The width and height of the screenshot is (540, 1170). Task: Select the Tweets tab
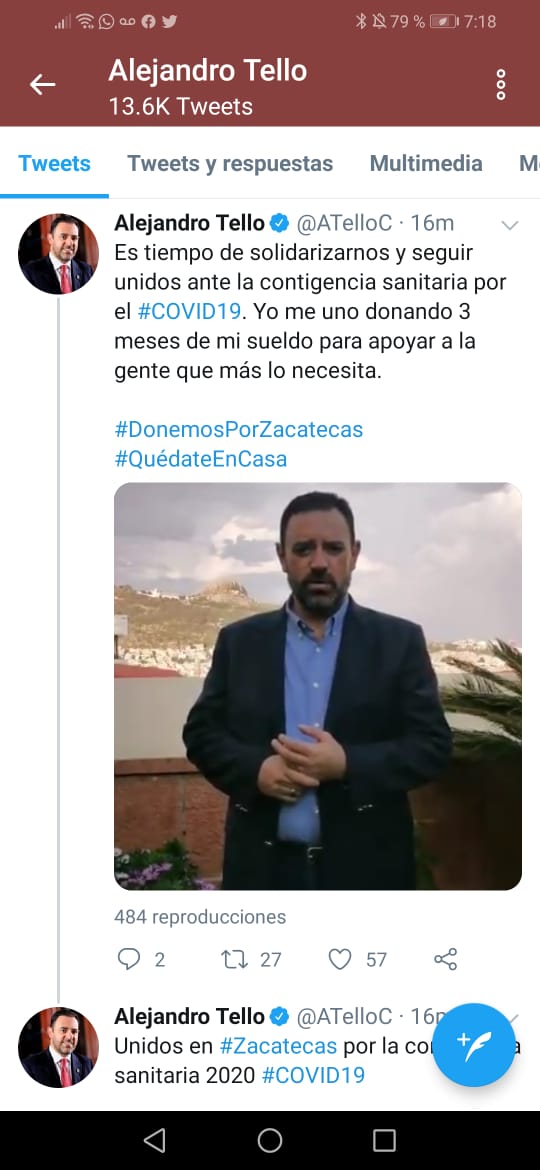pos(54,163)
